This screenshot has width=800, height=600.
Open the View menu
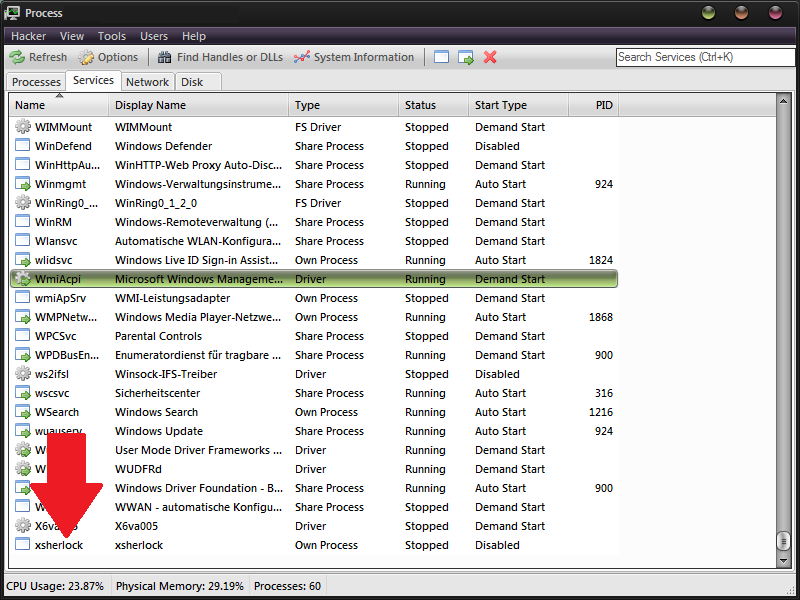pyautogui.click(x=72, y=36)
